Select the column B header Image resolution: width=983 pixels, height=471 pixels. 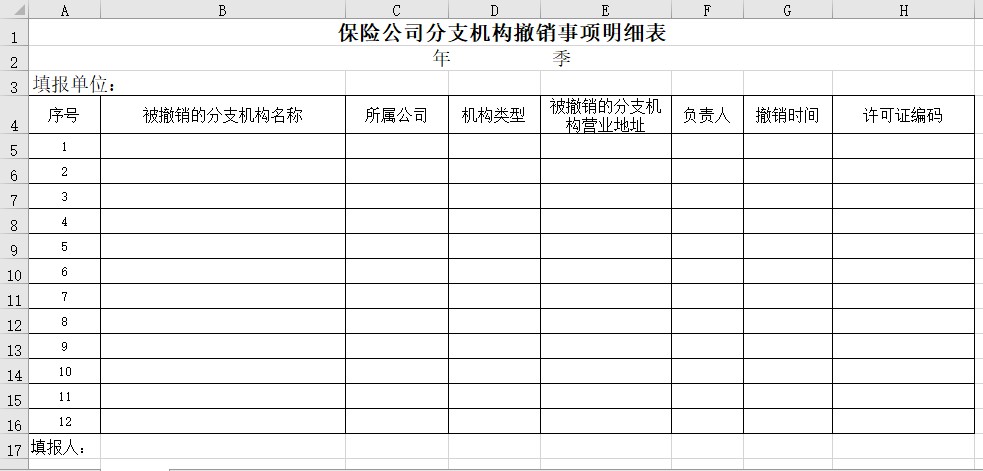(222, 10)
